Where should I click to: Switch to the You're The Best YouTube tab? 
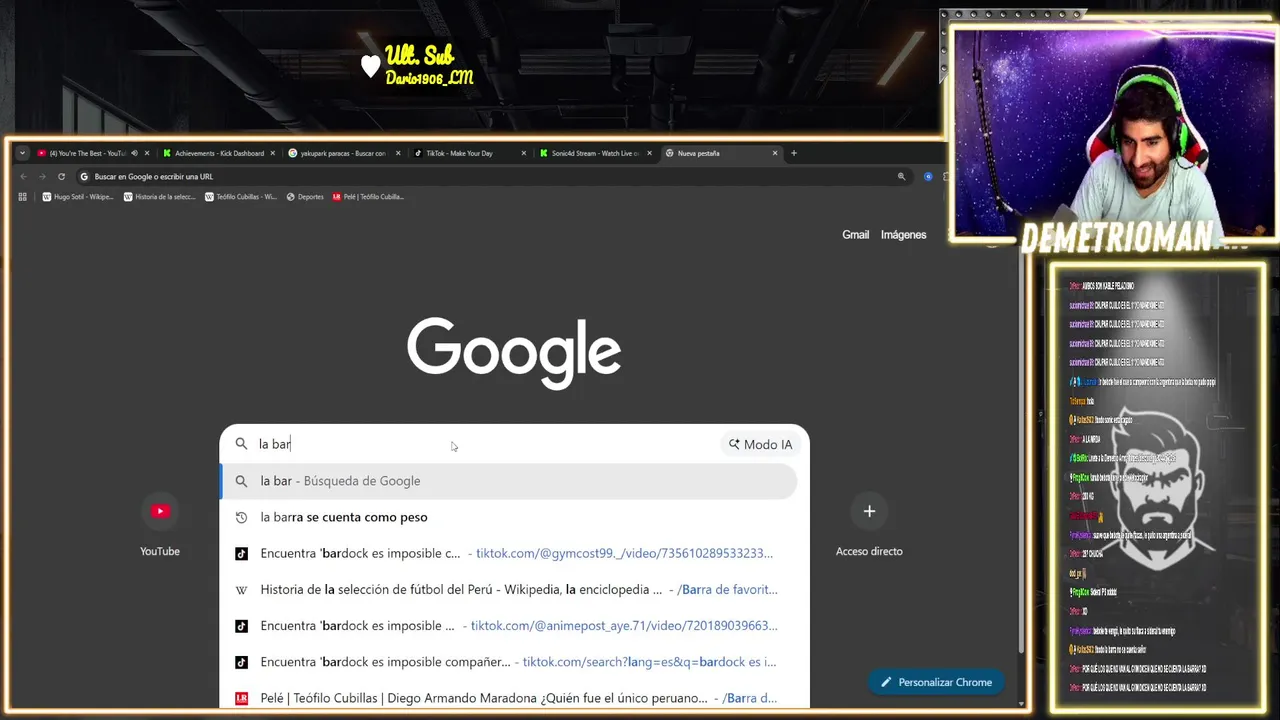(88, 153)
